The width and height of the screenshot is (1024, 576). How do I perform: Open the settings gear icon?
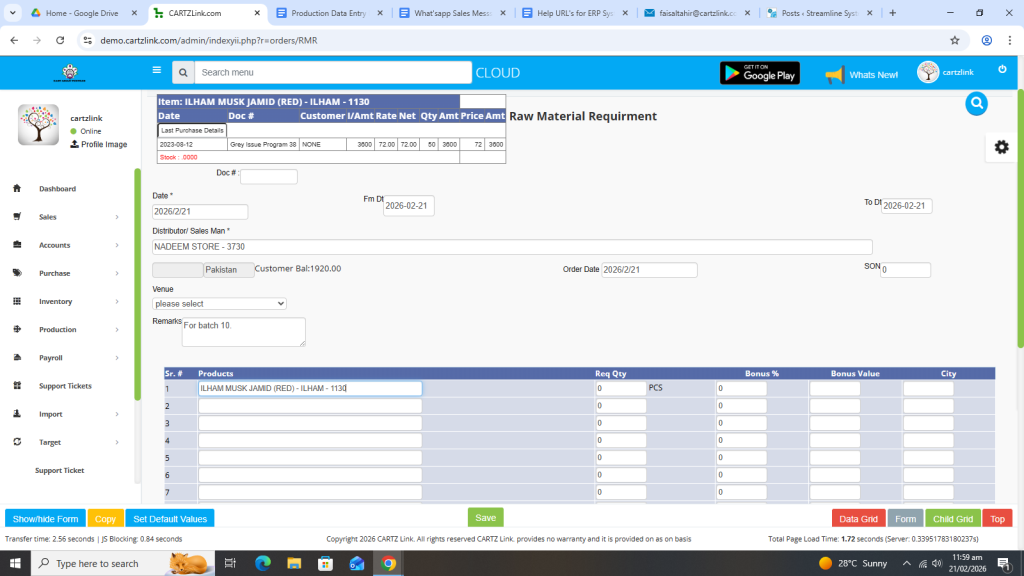pos(1001,147)
